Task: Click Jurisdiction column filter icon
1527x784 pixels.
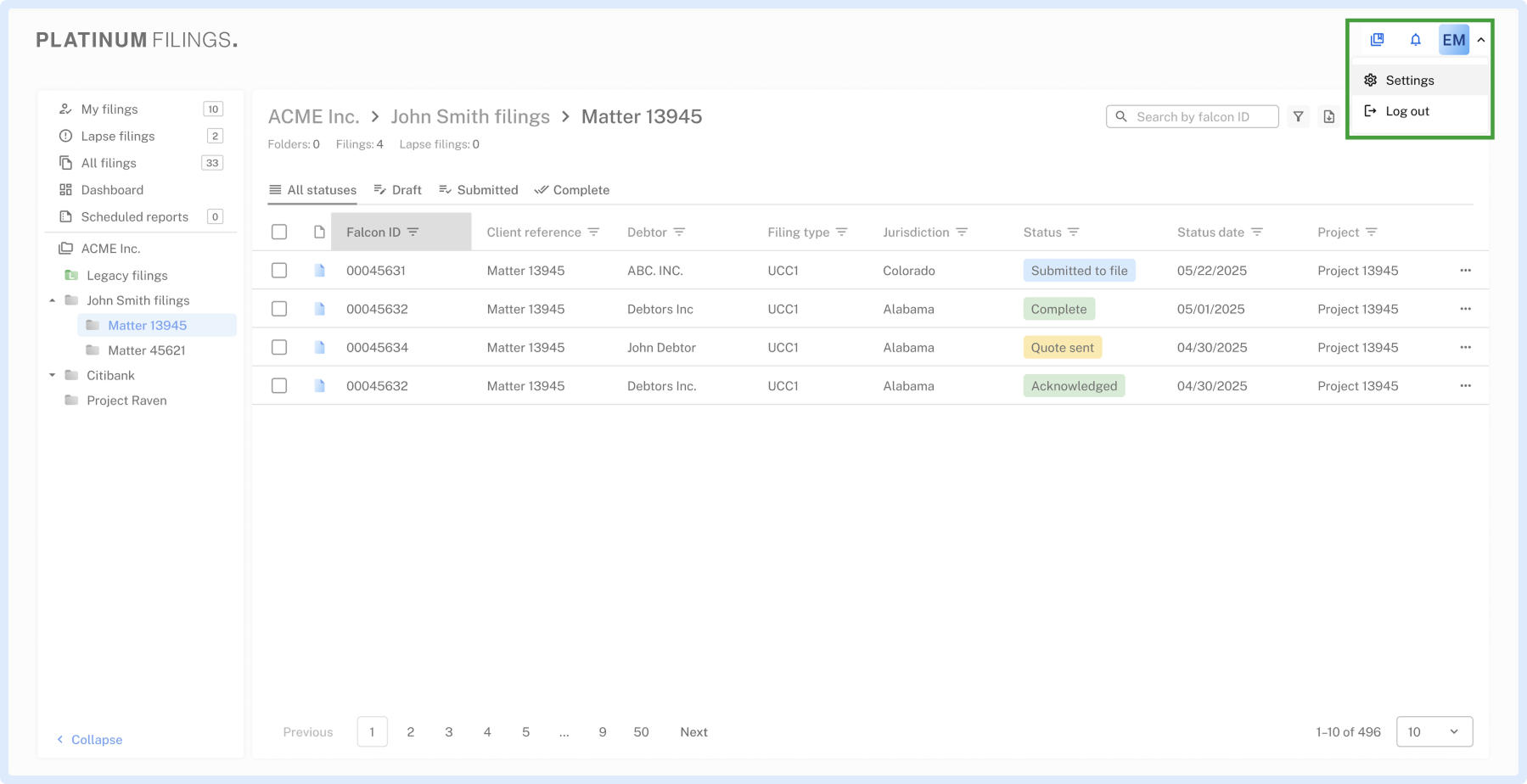Action: [x=962, y=232]
